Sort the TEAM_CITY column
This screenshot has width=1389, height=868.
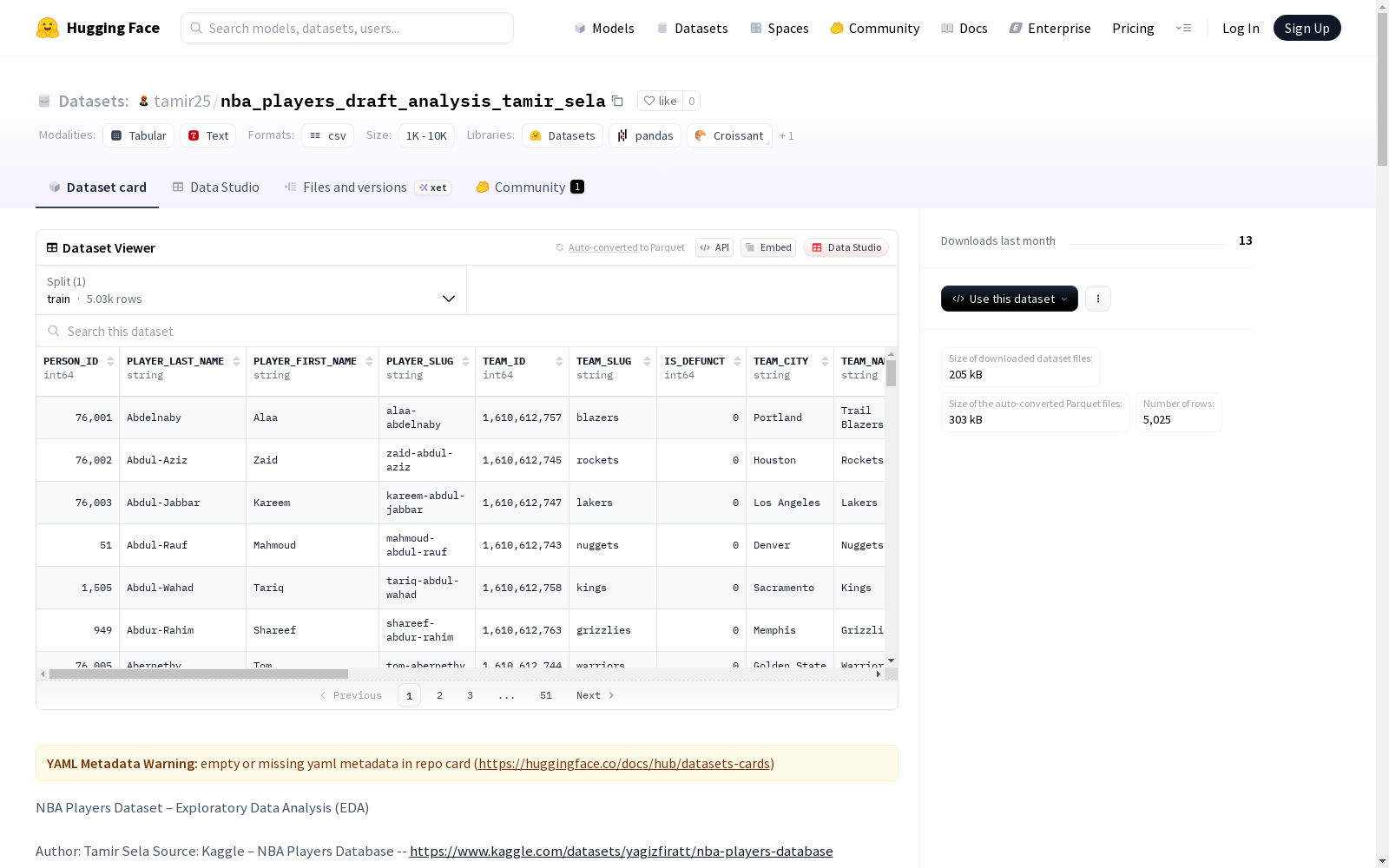coord(825,361)
